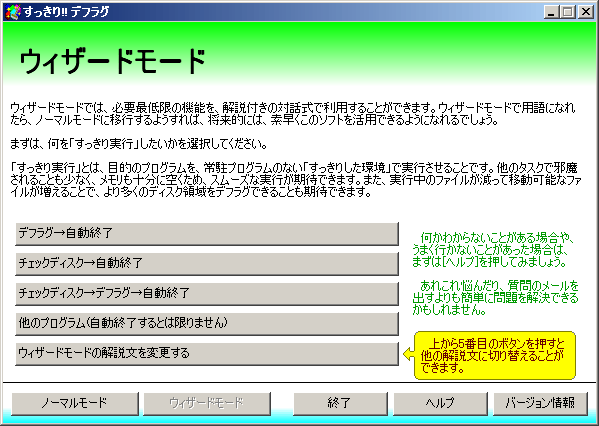Select チェックディスク→デフラグ→自動終了 button
Screen dimensions: 599x426
pyautogui.click(x=207, y=293)
